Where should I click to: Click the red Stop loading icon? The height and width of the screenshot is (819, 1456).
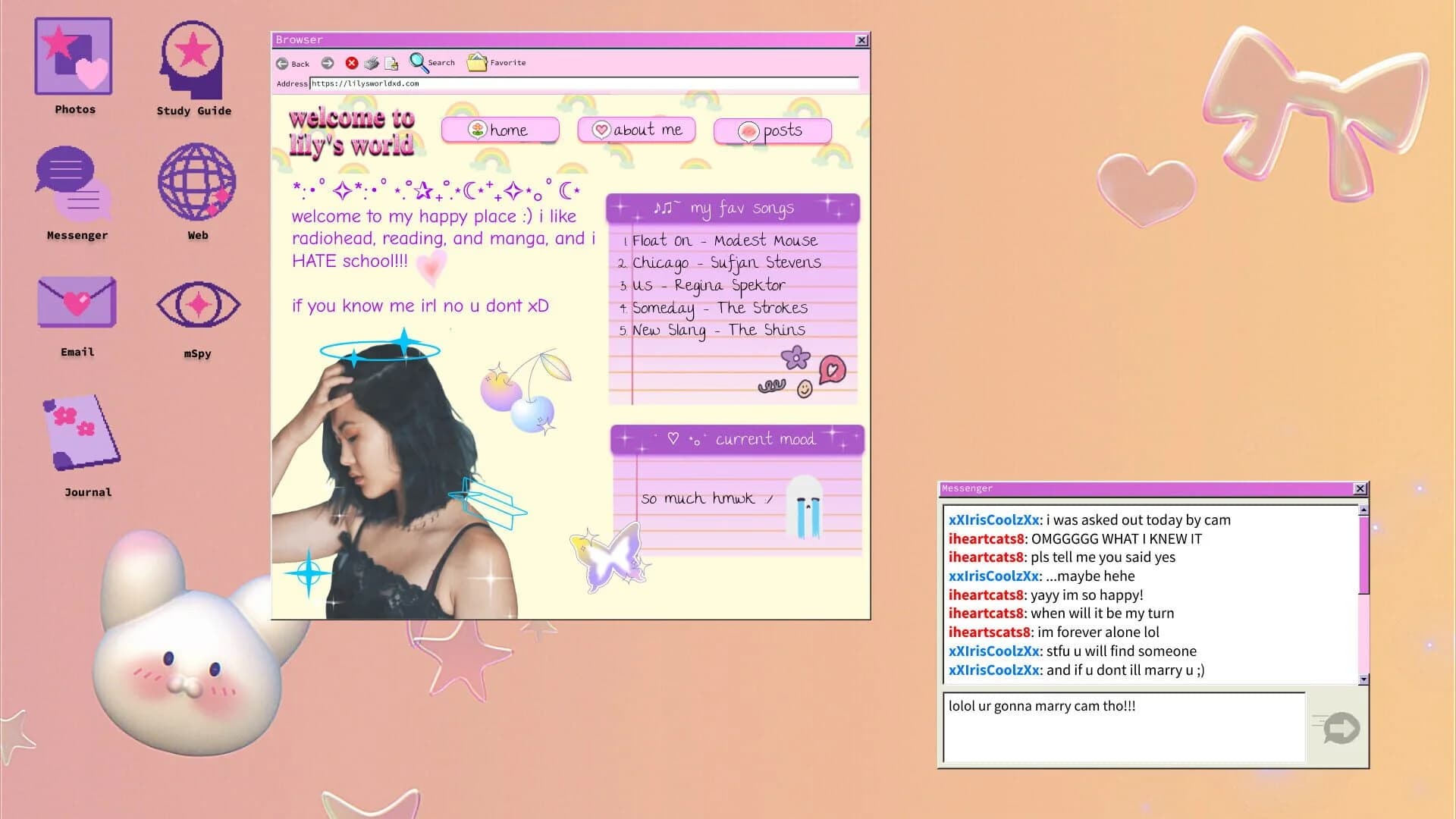point(350,63)
